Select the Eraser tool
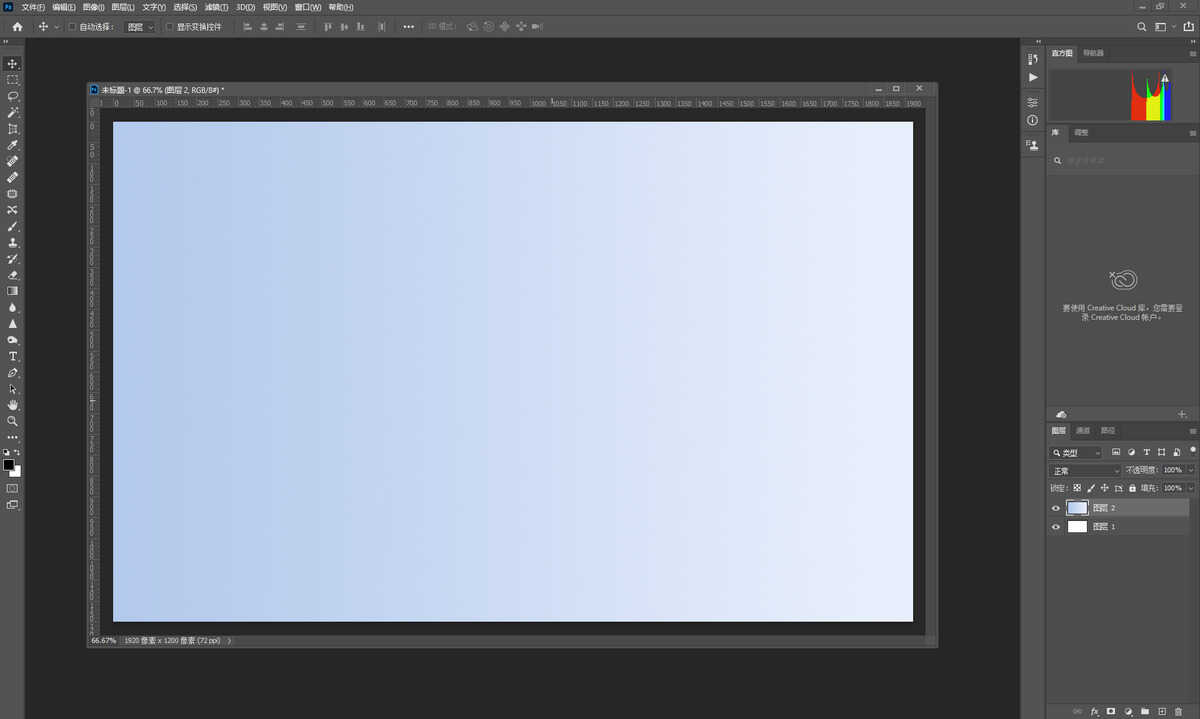1200x719 pixels. [13, 275]
